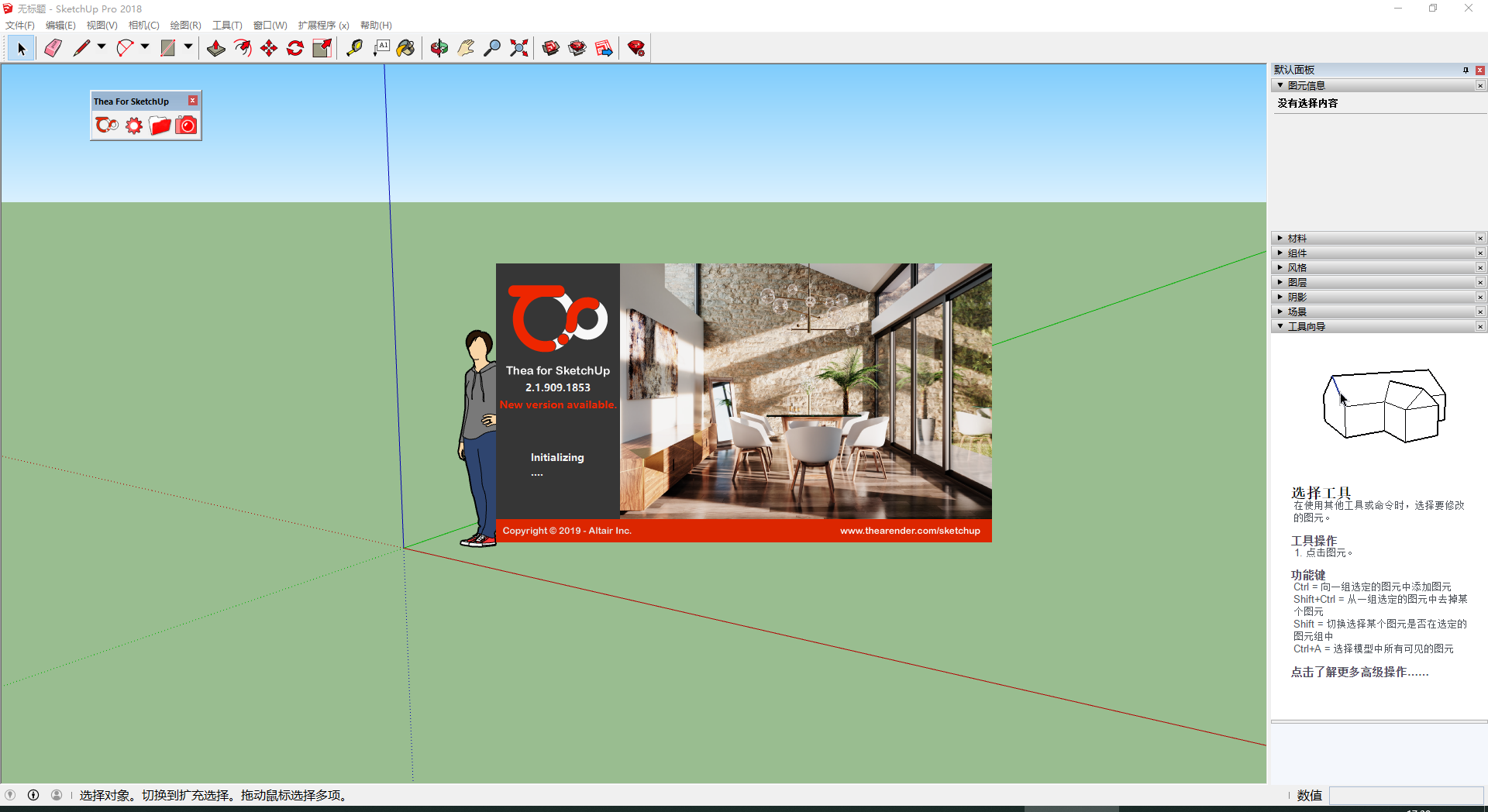Select the Orbit tool
Viewport: 1488px width, 812px height.
tap(439, 49)
